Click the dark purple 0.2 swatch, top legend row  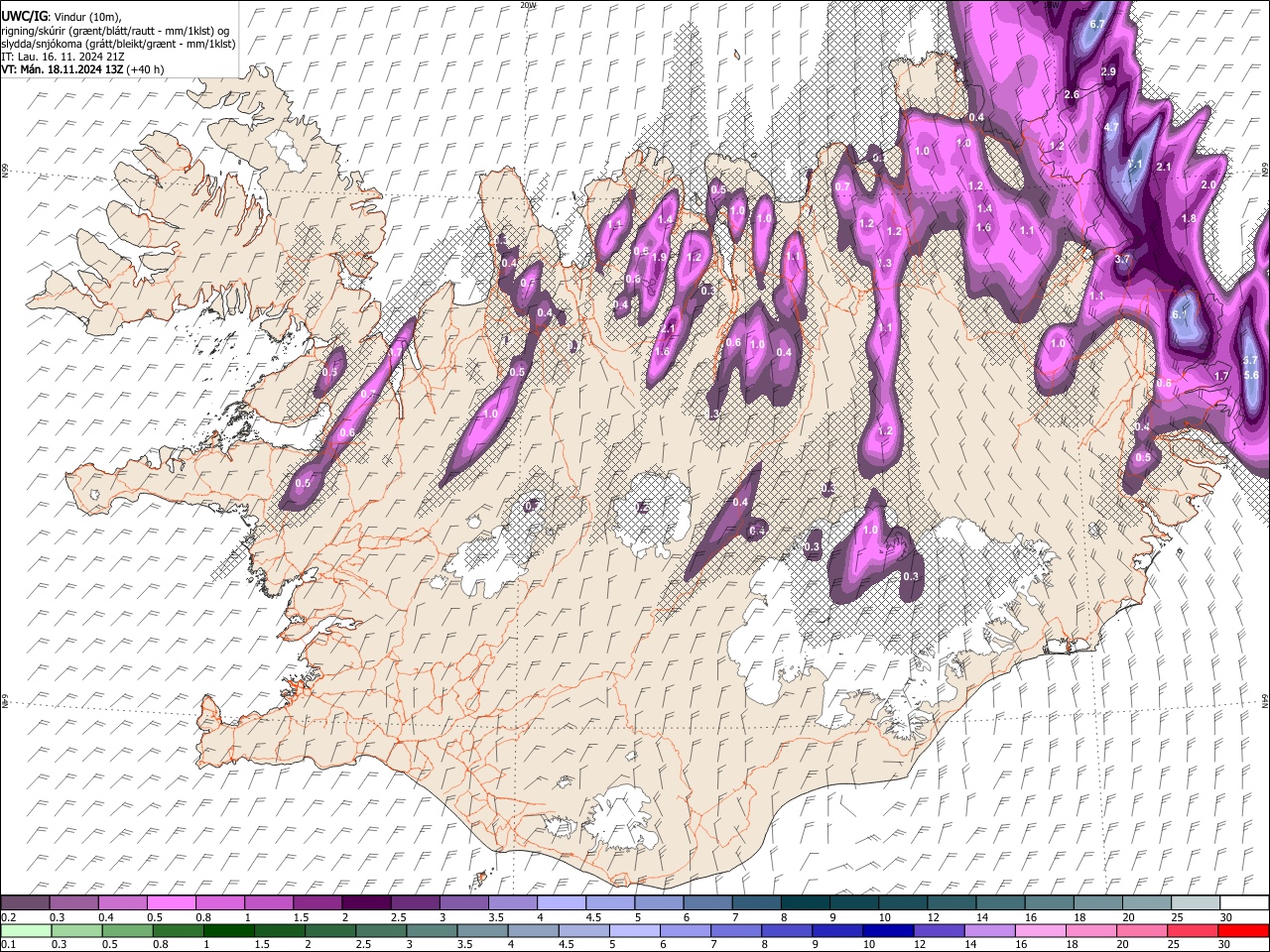tap(25, 903)
